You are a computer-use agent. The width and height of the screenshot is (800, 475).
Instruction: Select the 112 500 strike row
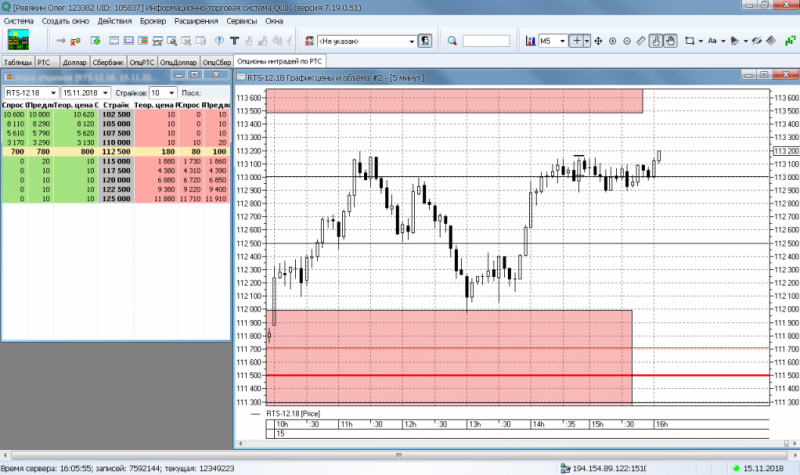click(116, 152)
